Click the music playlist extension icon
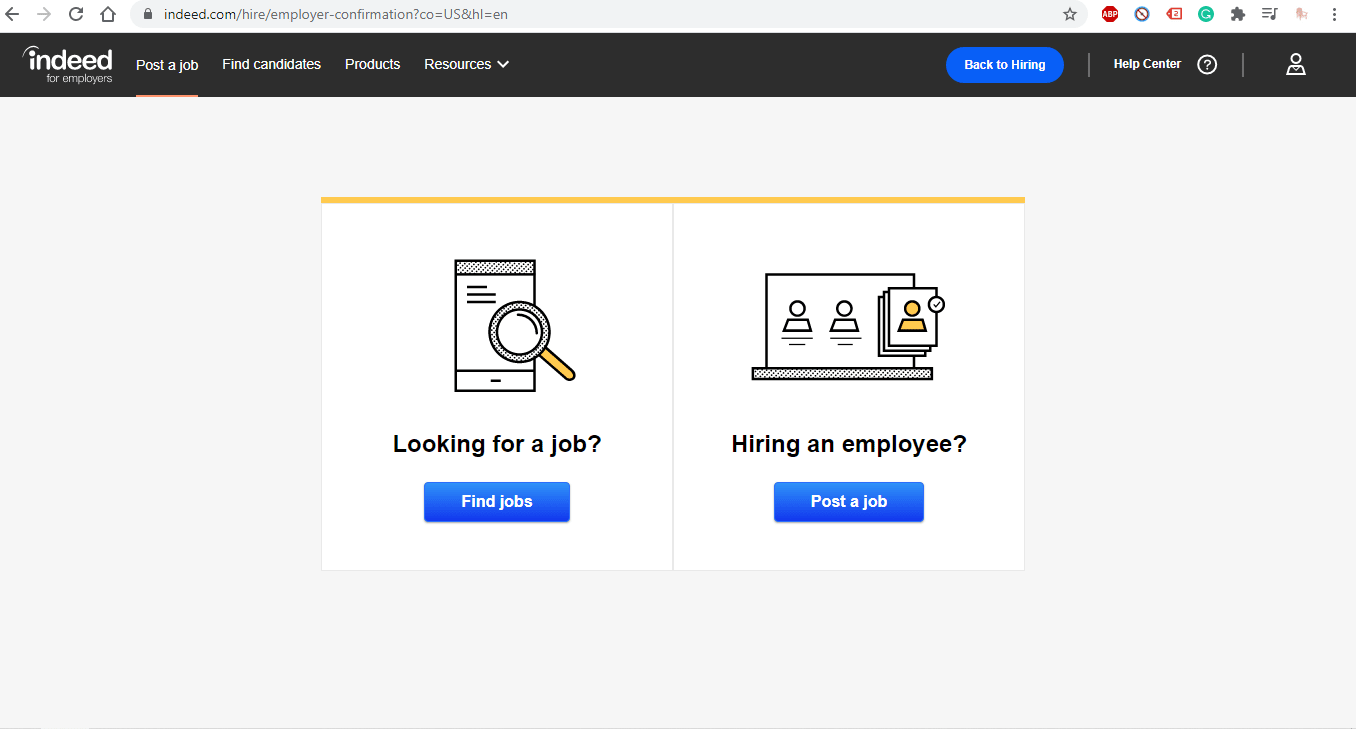 [x=1269, y=14]
